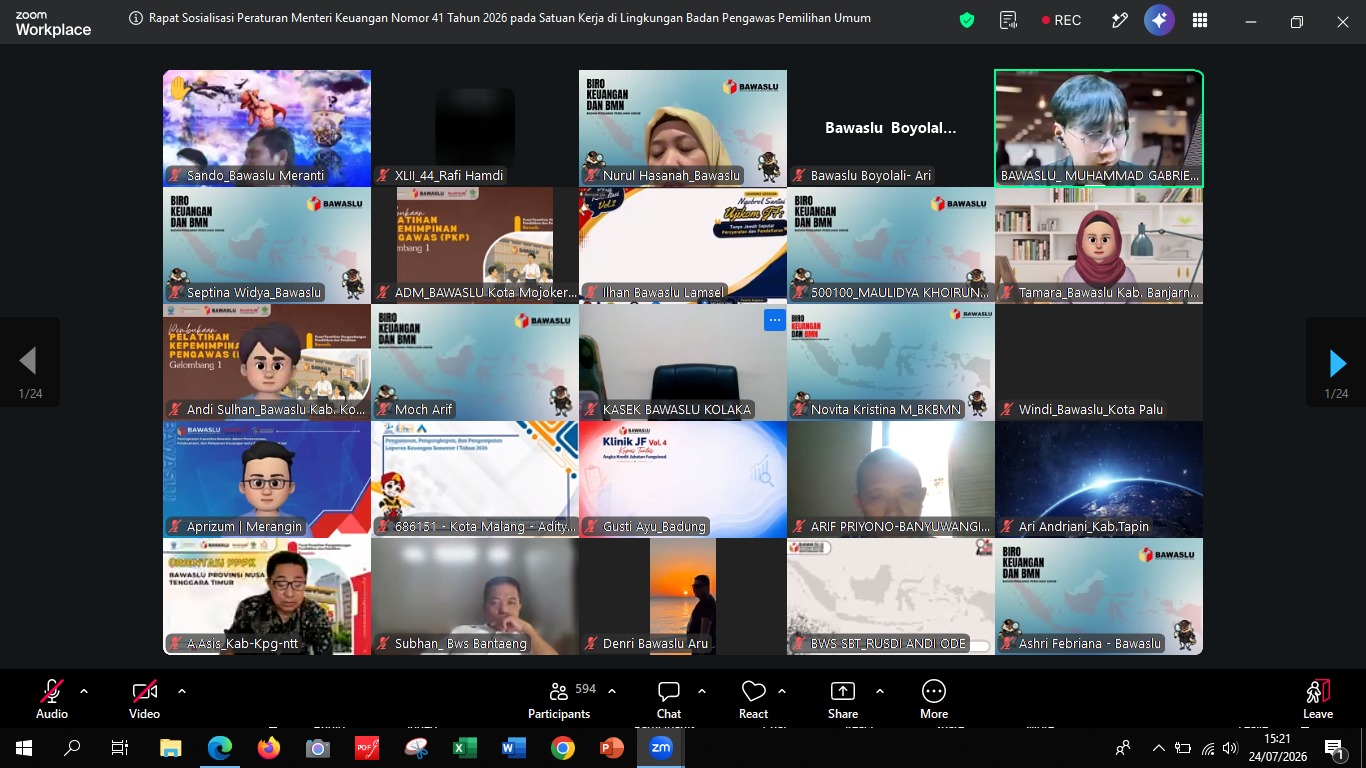Open the Camera app on the taskbar
The height and width of the screenshot is (768, 1366).
[x=318, y=748]
